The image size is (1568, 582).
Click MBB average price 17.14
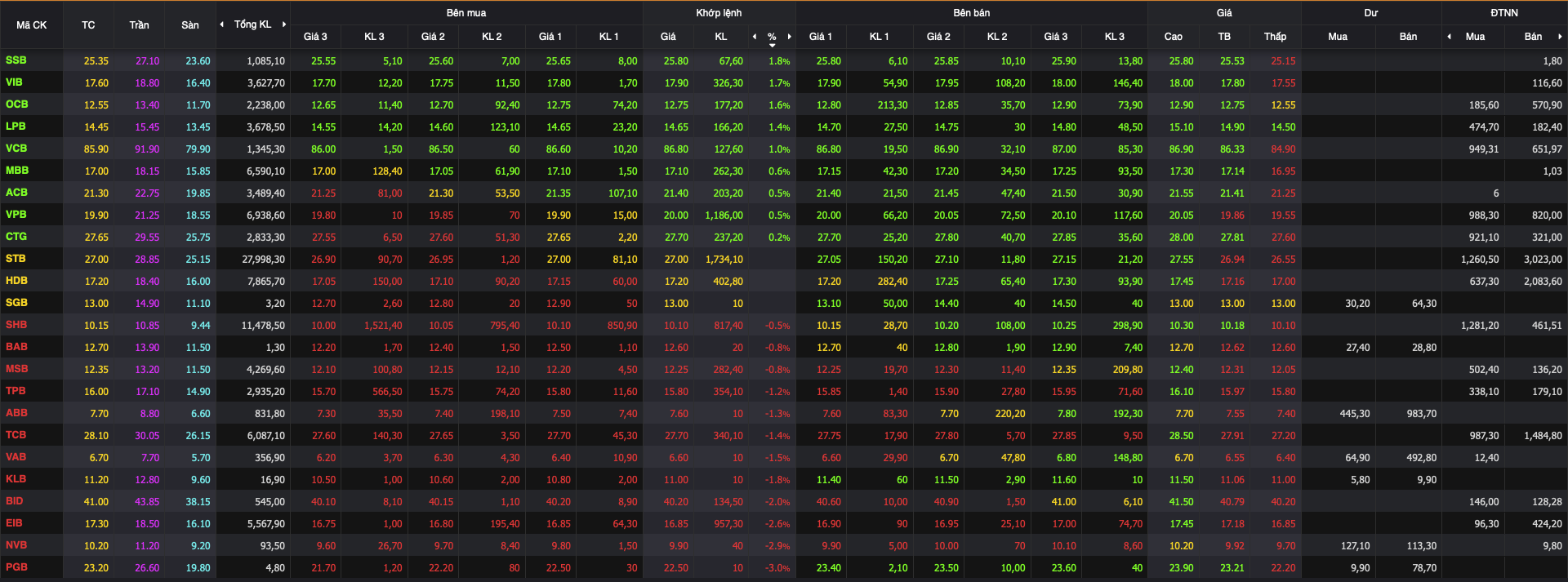tap(1232, 171)
